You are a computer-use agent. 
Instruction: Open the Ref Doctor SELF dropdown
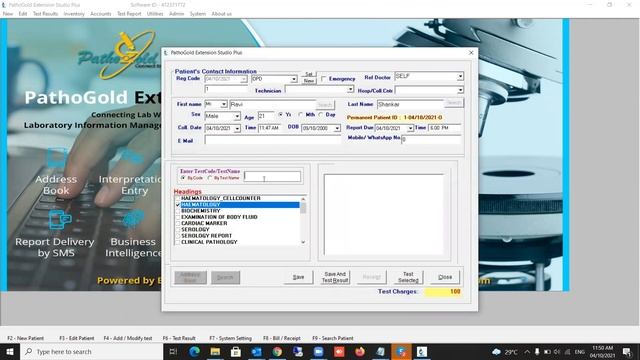tap(460, 76)
